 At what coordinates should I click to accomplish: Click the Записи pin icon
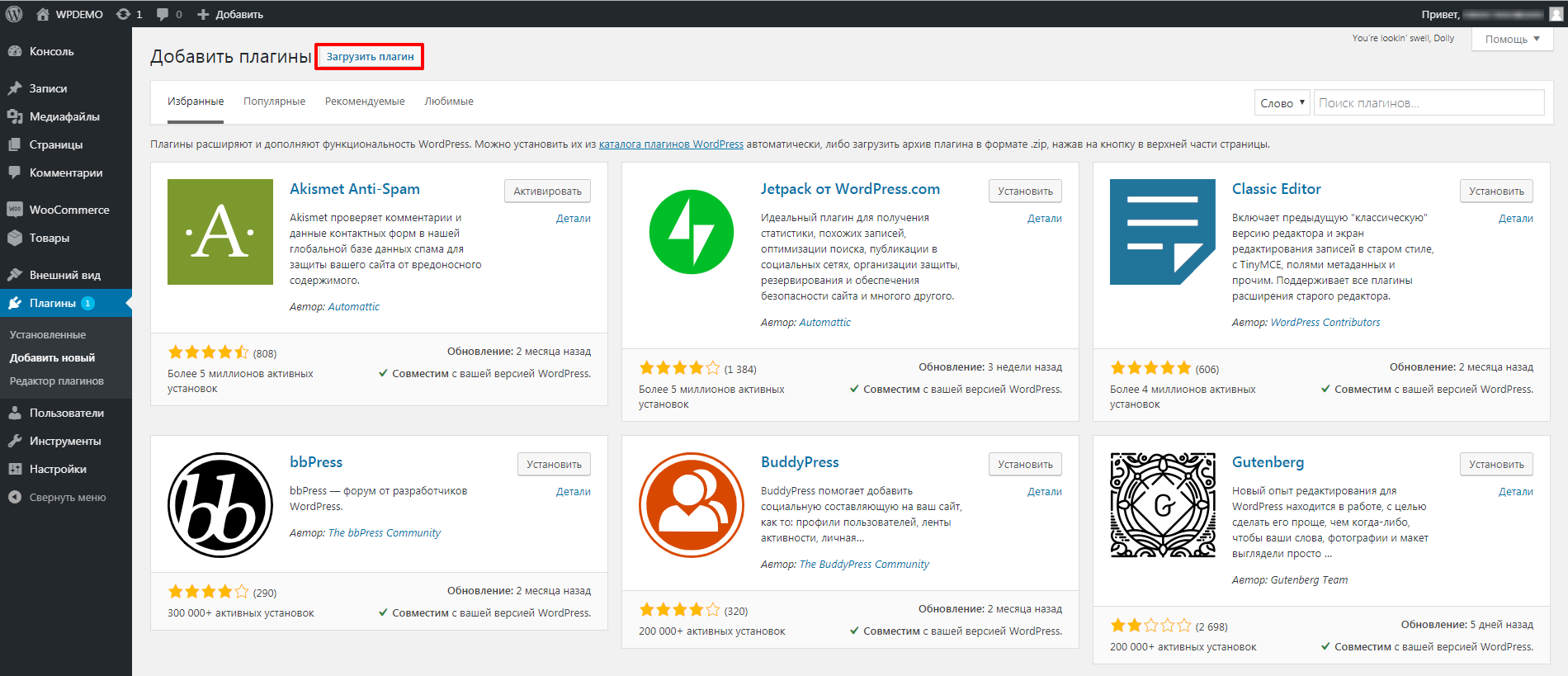15,88
